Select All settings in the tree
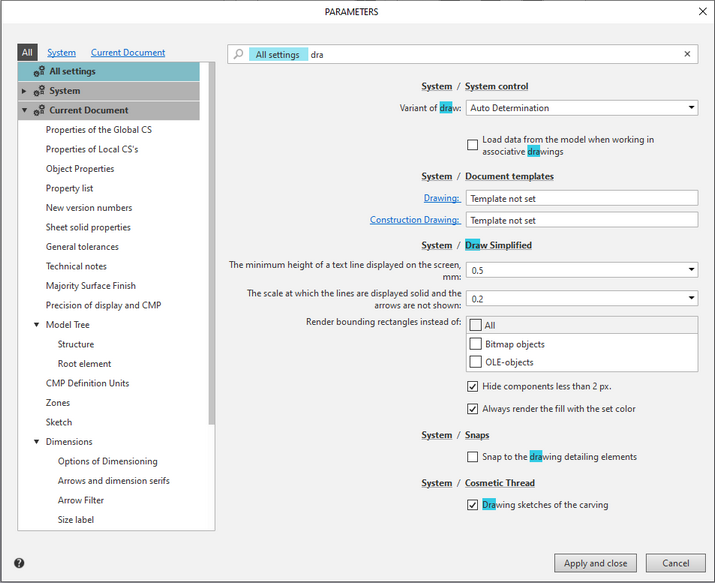This screenshot has width=715, height=583. pyautogui.click(x=109, y=72)
